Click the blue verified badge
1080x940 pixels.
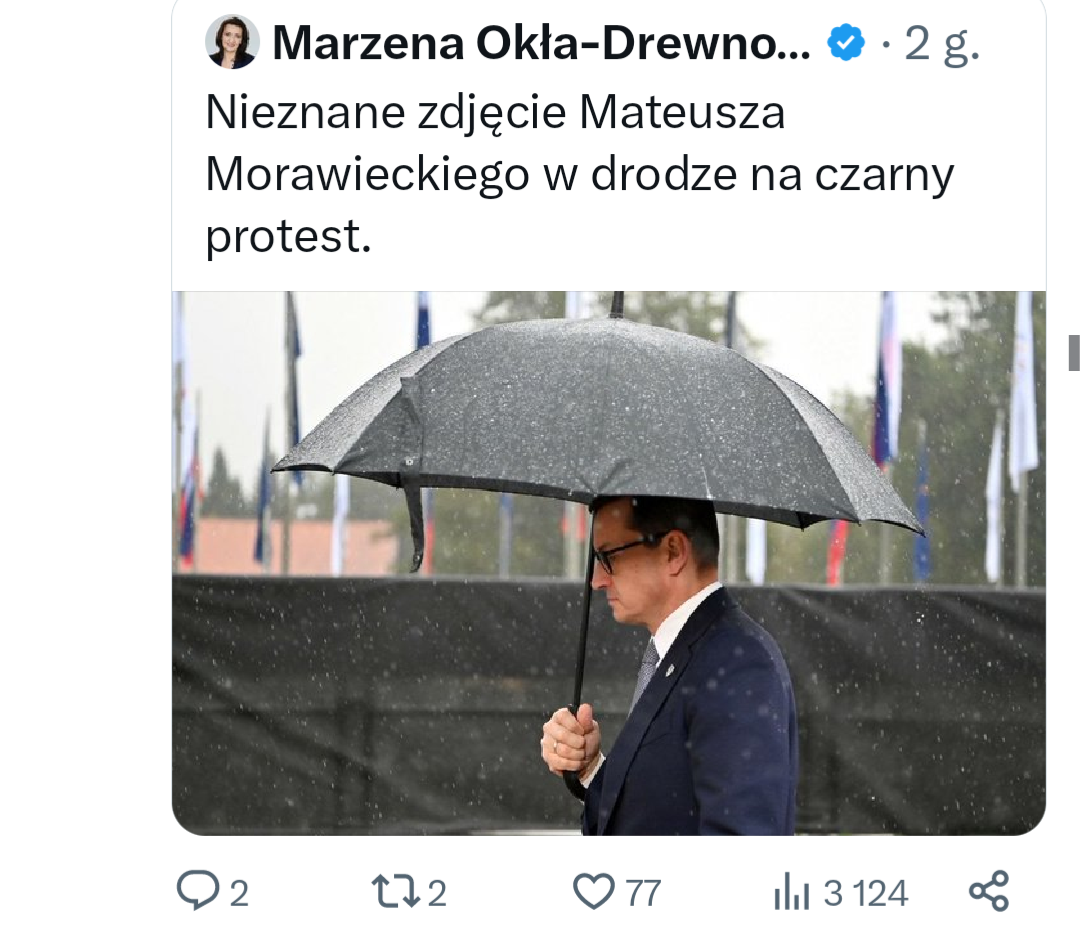tap(845, 43)
